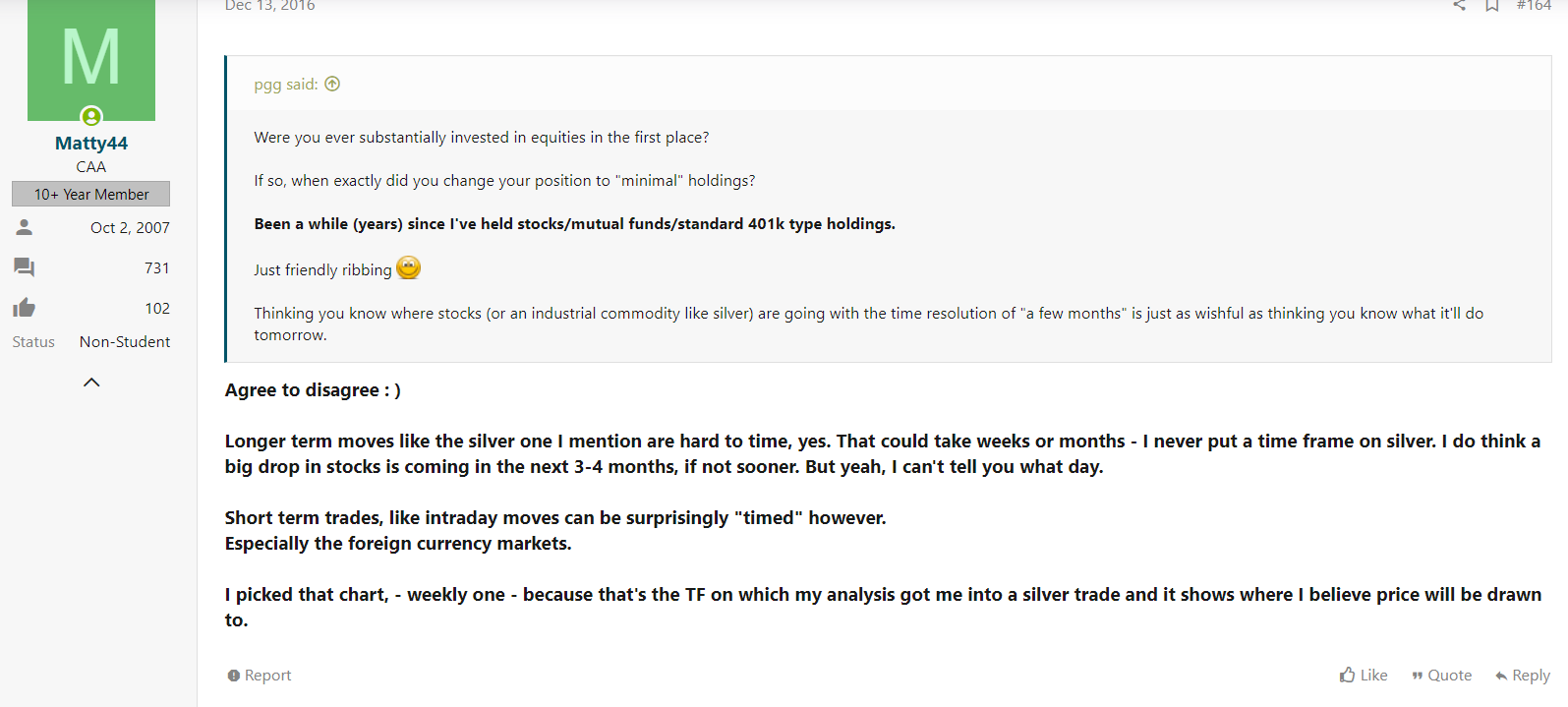Open the share post icon
Viewport: 1568px width, 707px height.
pyautogui.click(x=1460, y=5)
